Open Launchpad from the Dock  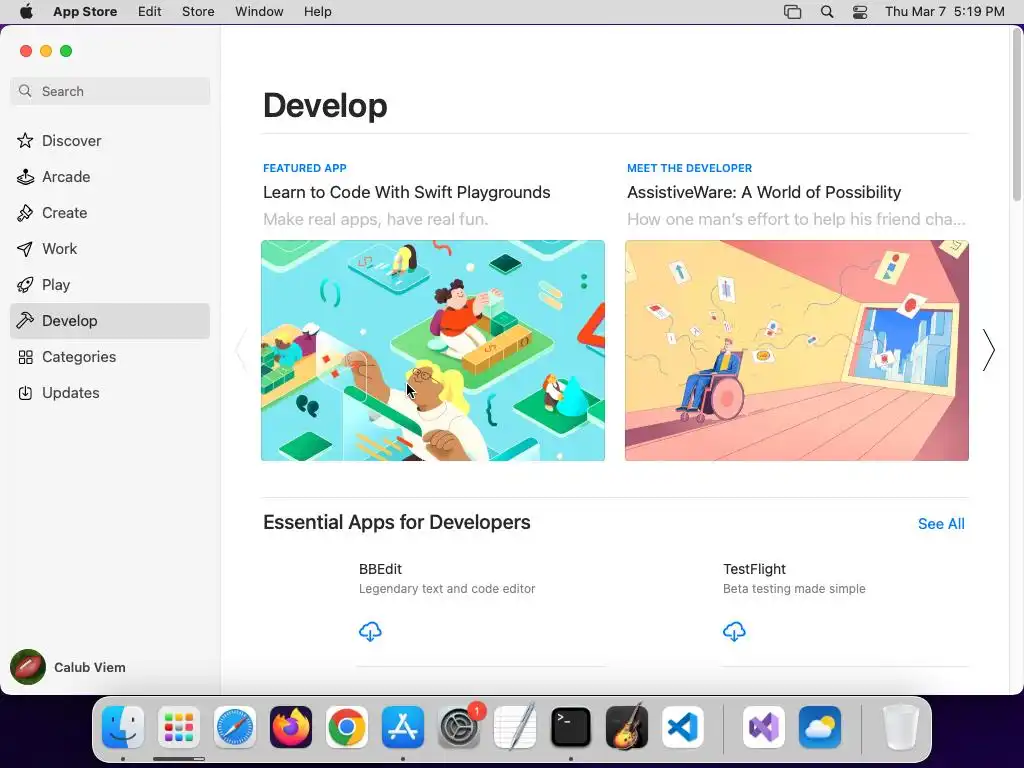[179, 727]
